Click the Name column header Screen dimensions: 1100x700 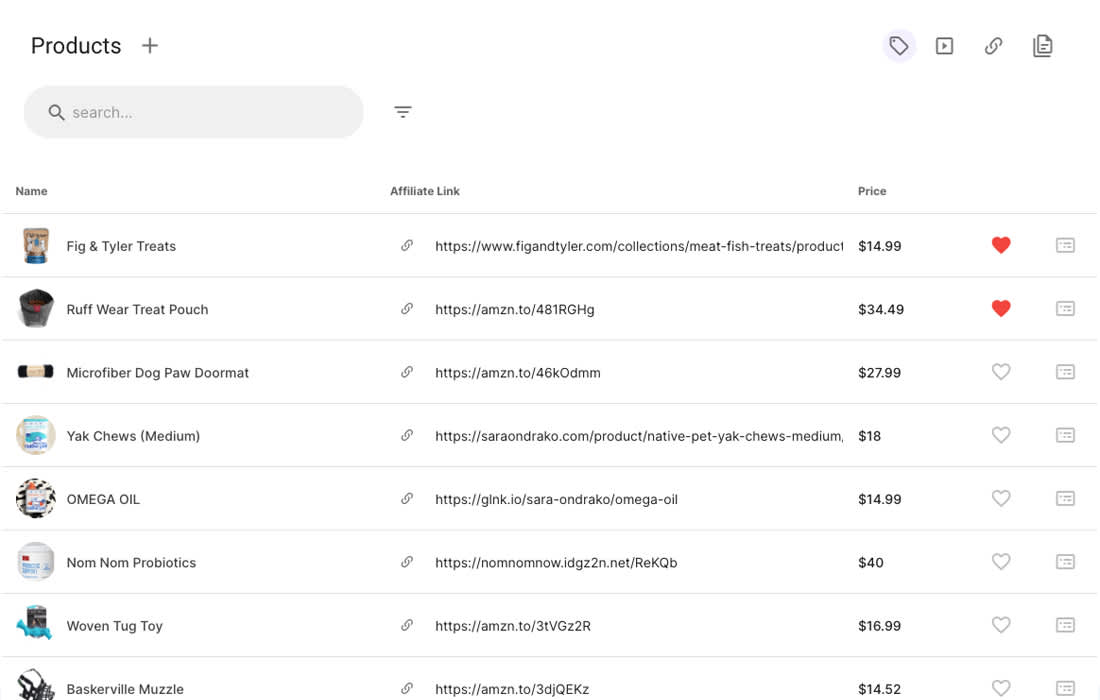point(32,191)
